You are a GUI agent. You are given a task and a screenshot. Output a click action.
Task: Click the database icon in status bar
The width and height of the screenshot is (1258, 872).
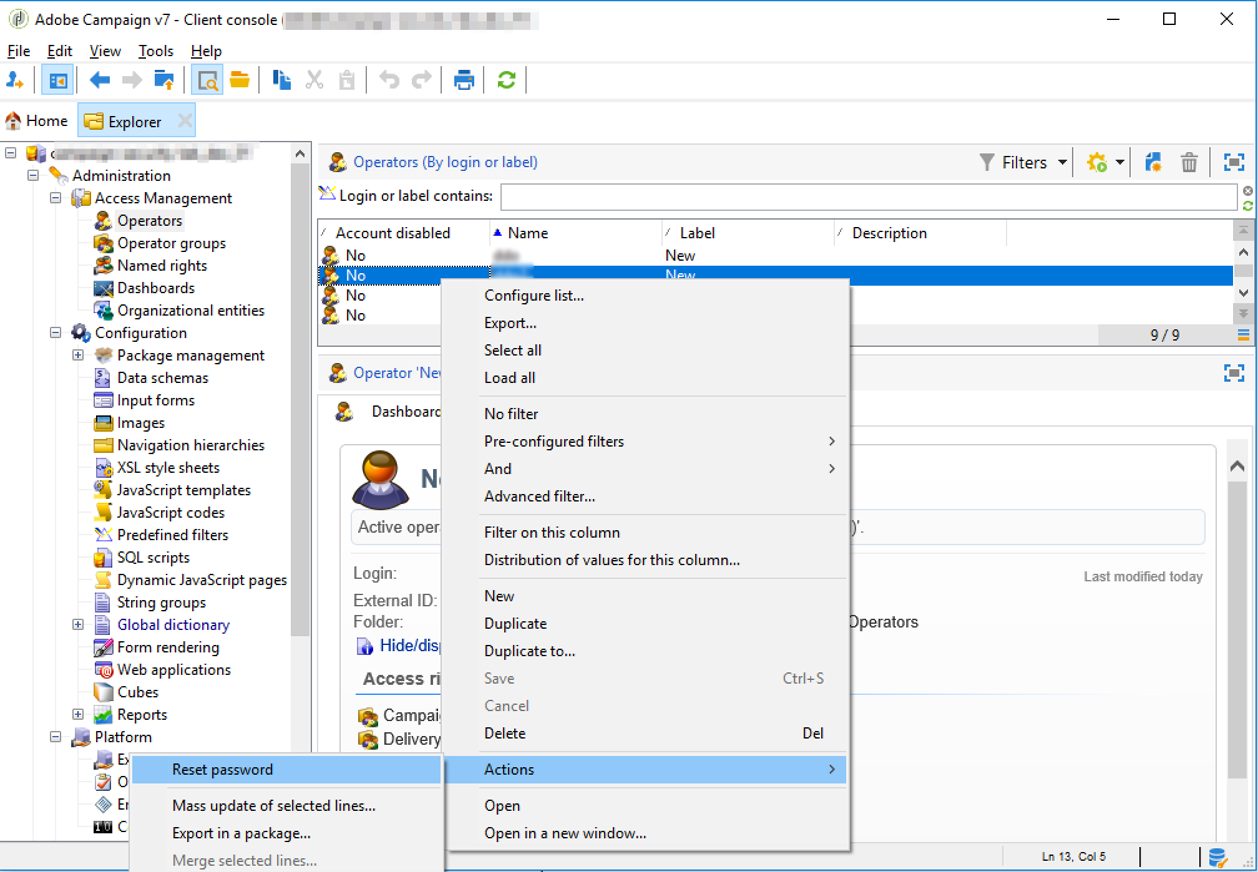pos(1217,857)
